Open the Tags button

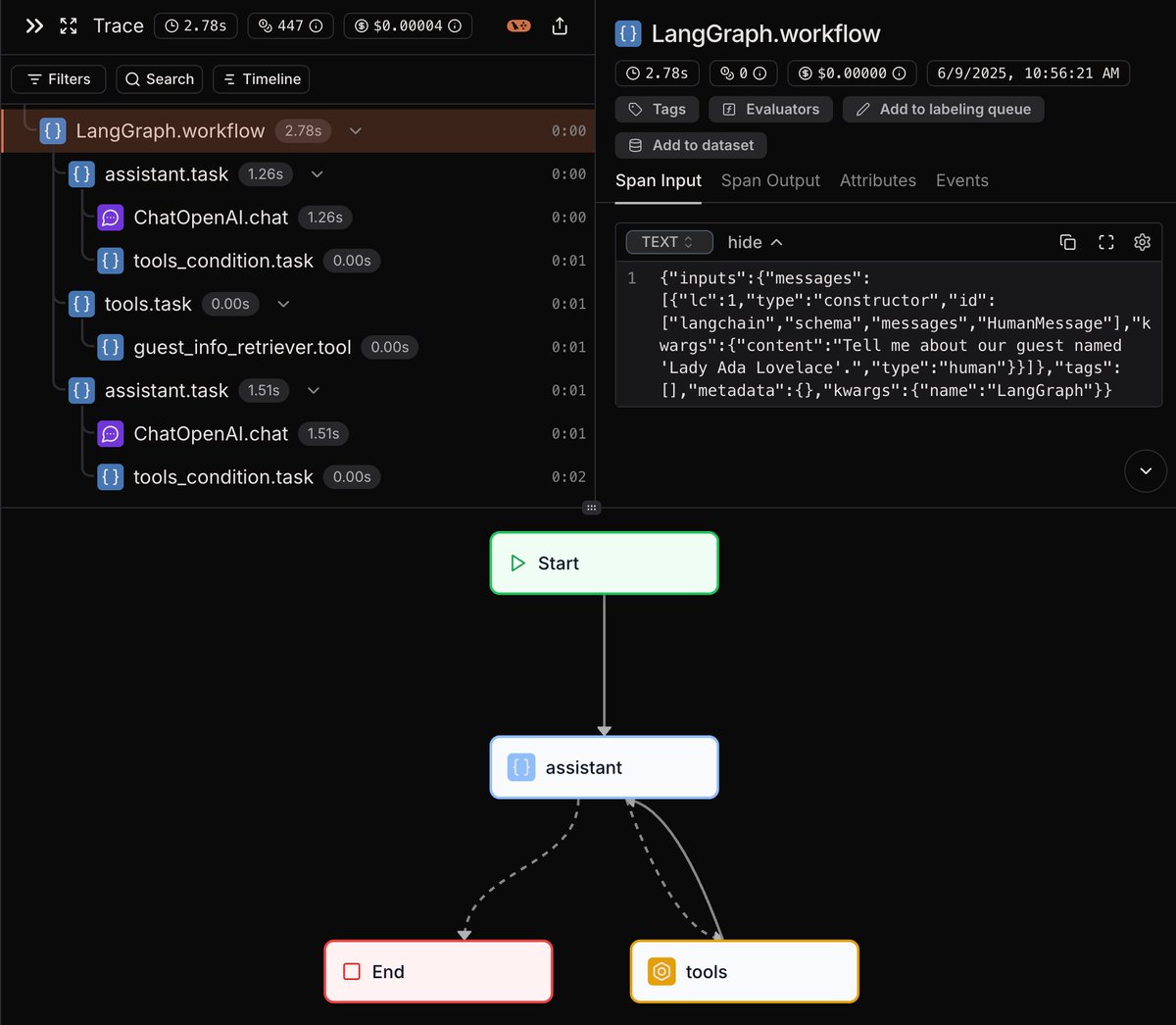[658, 109]
